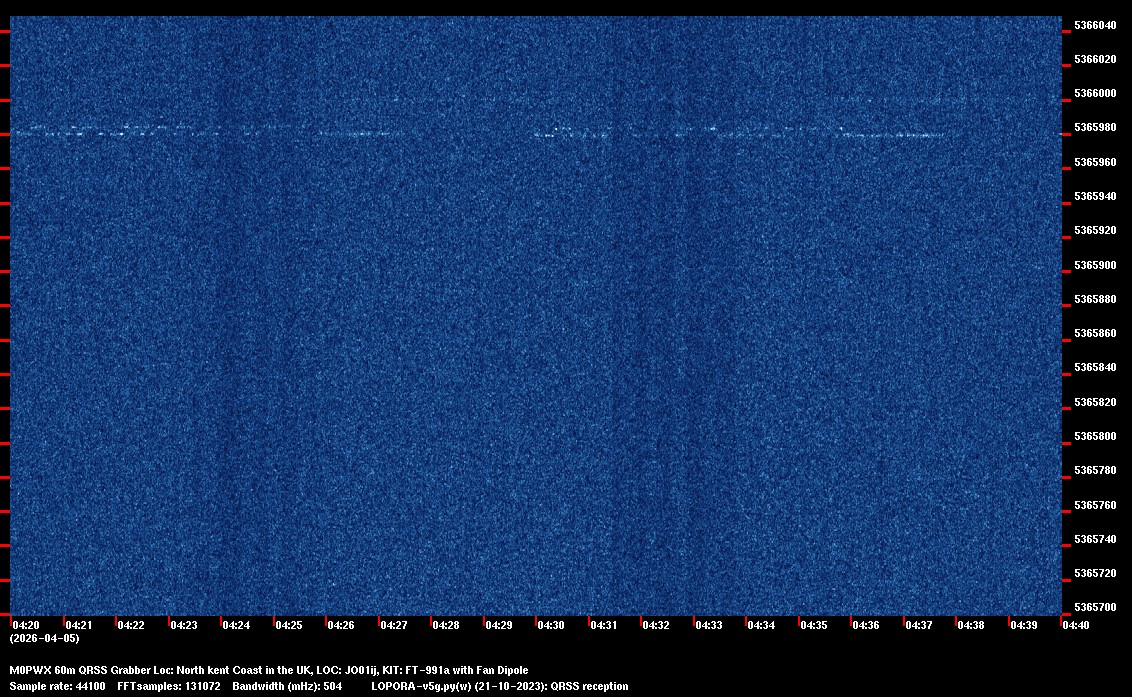
Task: Click the 5365880 frequency label
Action: point(1094,299)
